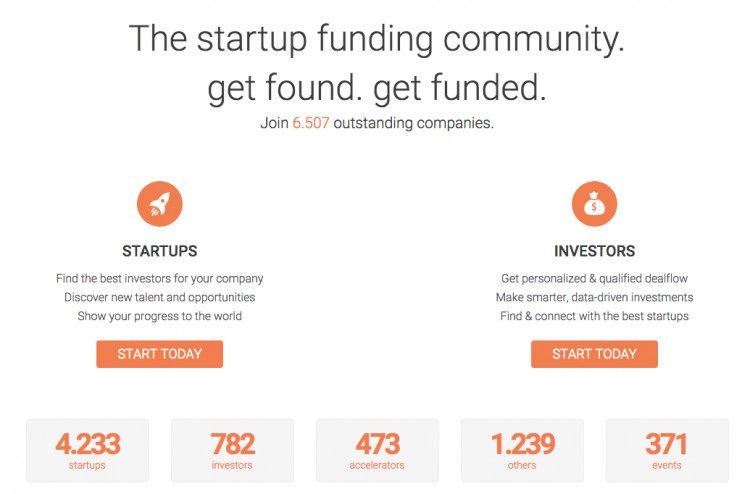Click the orange 6.507 companies number

click(x=311, y=123)
